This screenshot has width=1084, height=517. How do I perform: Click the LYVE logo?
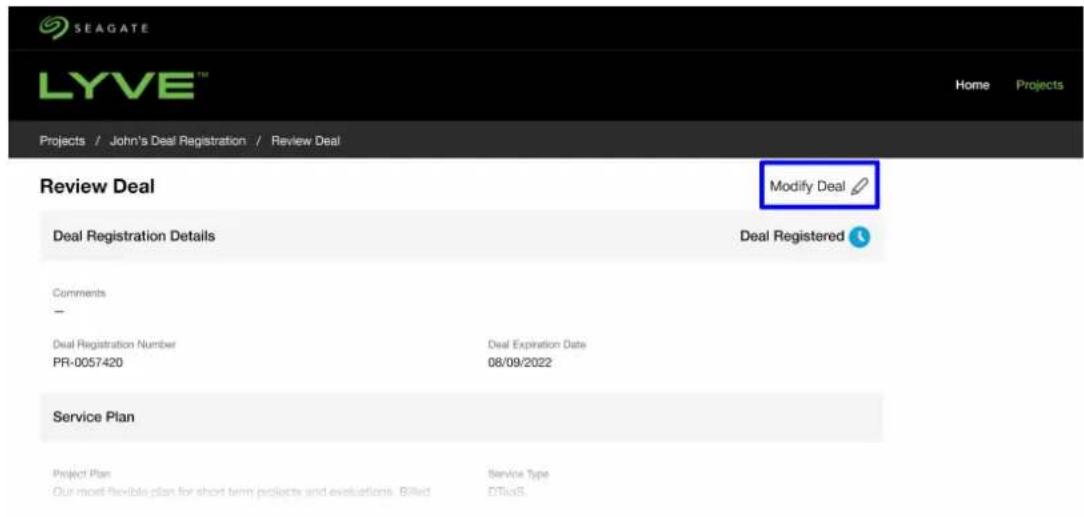click(x=123, y=86)
